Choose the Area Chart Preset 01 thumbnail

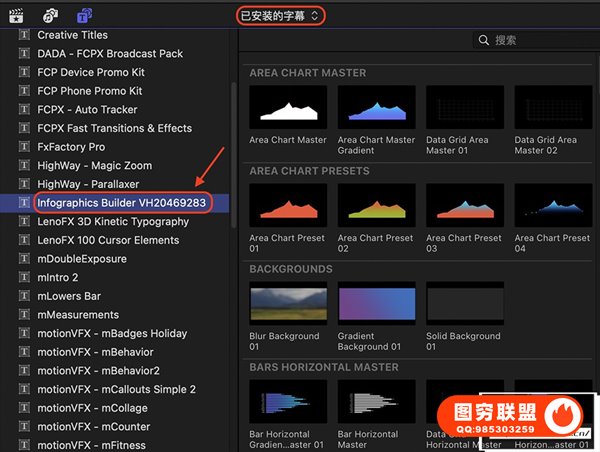pos(288,205)
